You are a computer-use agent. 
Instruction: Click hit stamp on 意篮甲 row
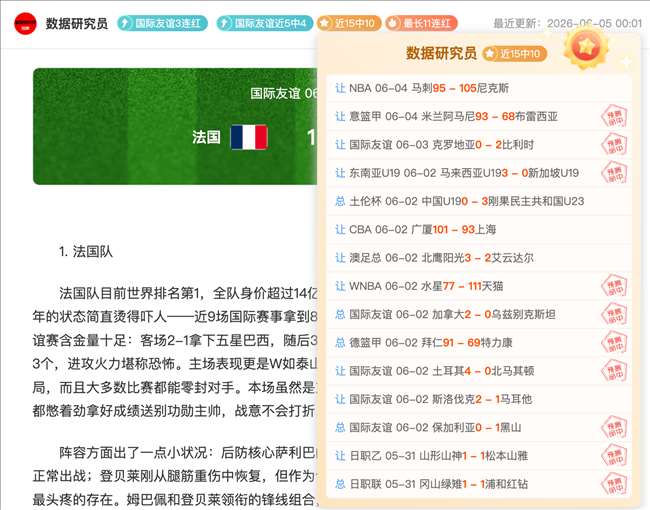614,117
